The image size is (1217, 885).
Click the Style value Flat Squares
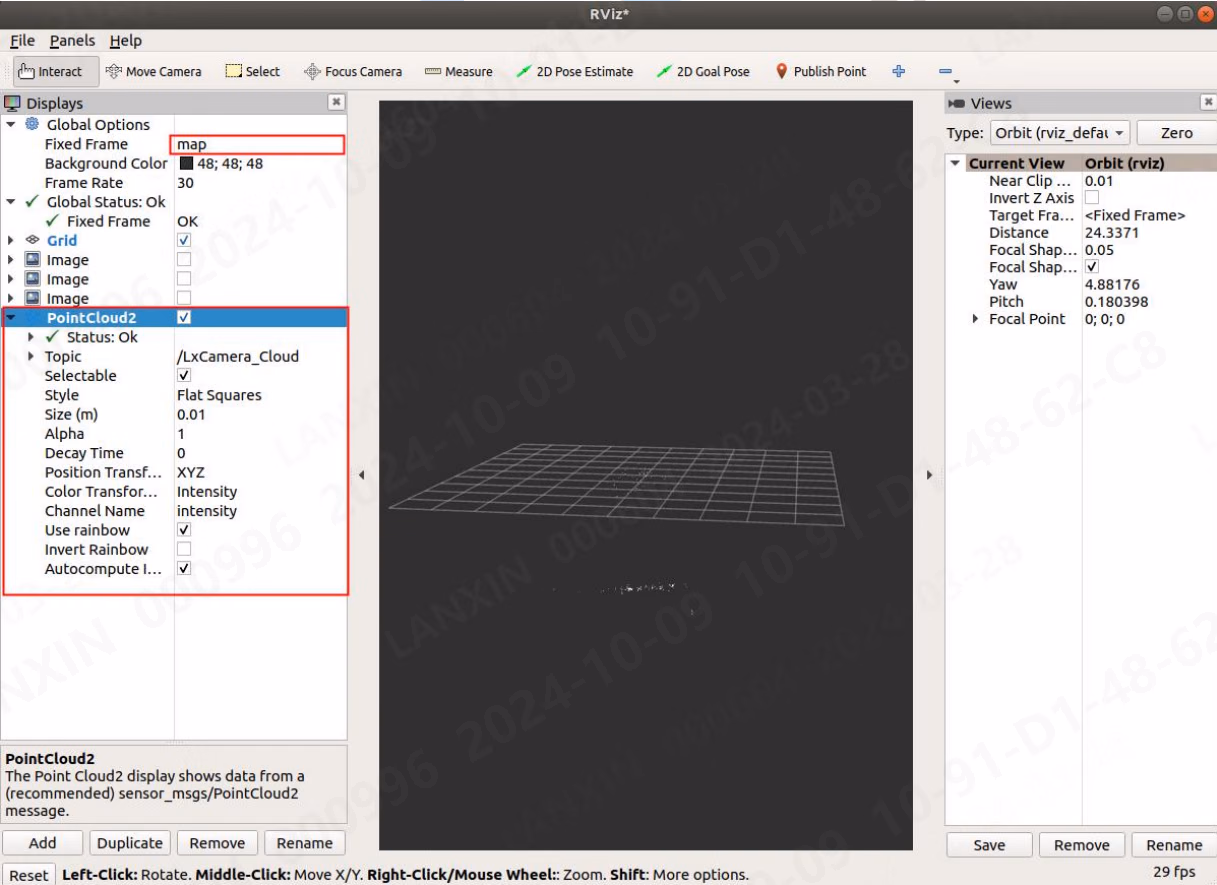(x=219, y=395)
